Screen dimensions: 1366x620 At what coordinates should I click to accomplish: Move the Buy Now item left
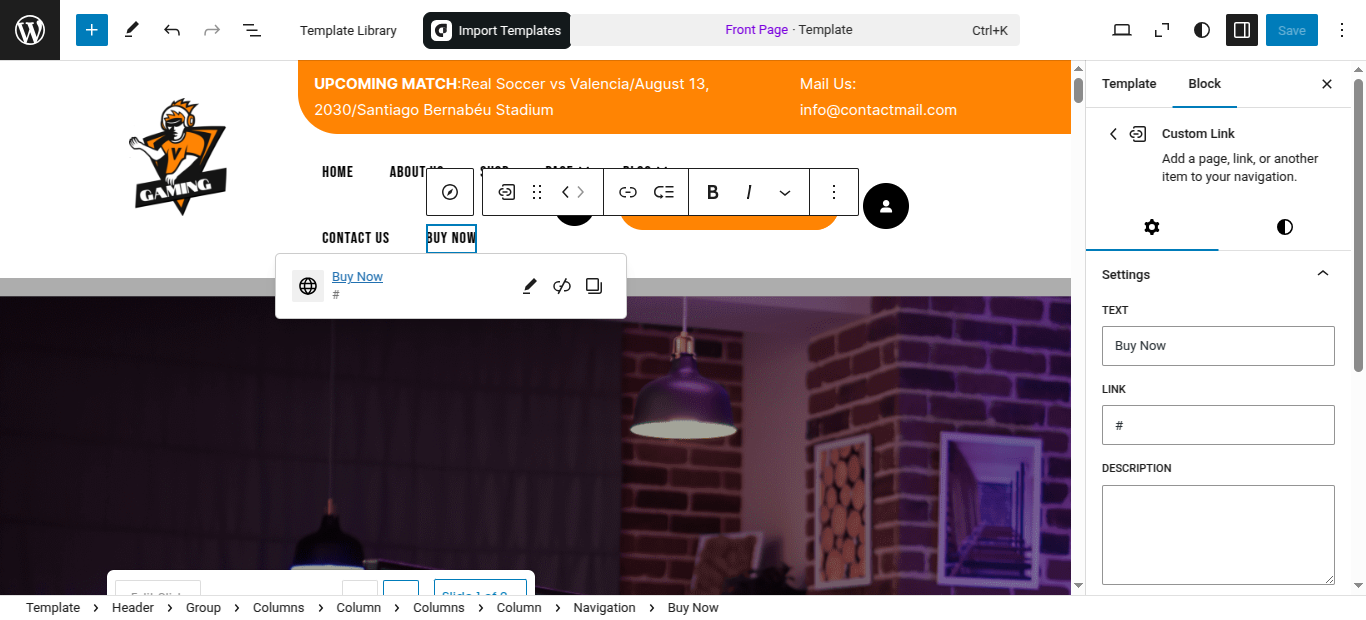click(x=565, y=192)
